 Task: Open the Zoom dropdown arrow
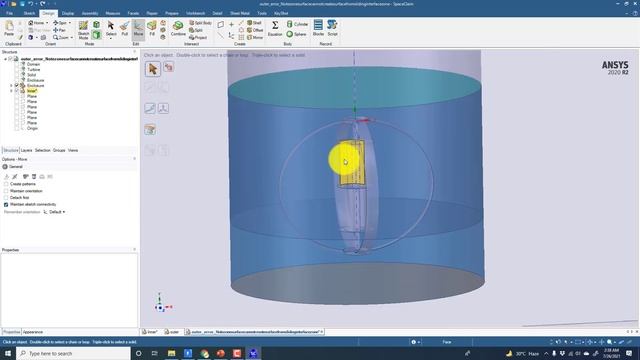(x=71, y=38)
